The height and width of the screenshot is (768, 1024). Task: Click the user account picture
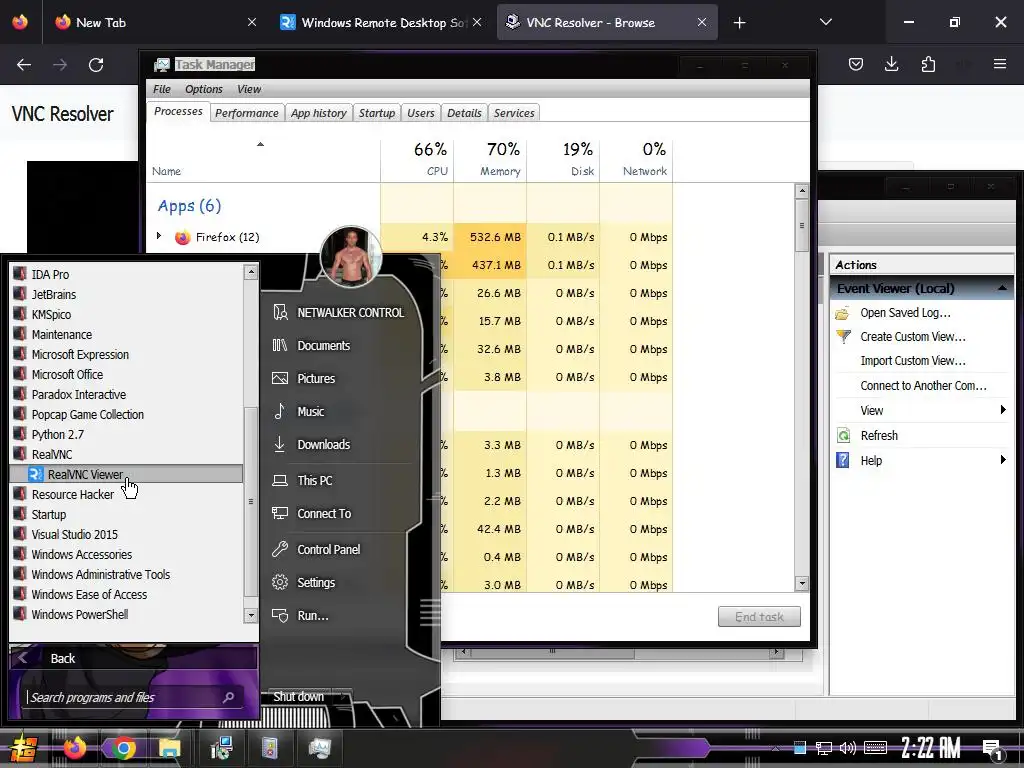[351, 257]
